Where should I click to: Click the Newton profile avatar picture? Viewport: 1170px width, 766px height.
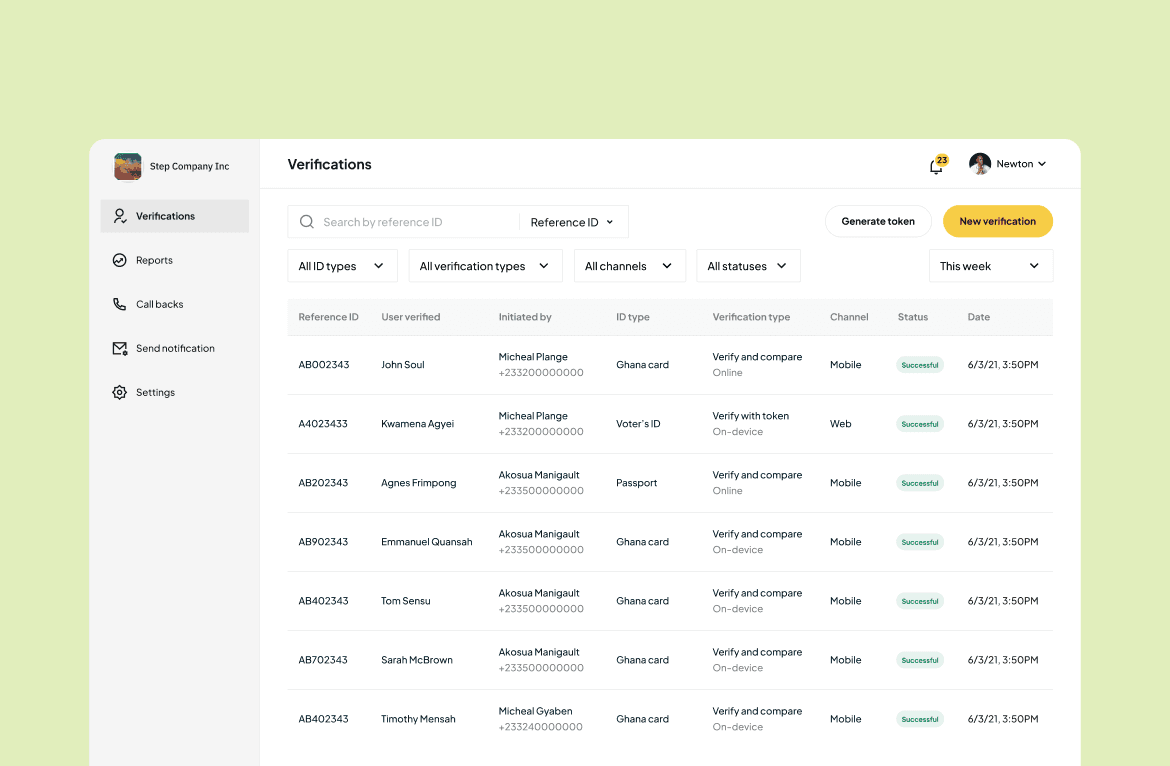pos(978,163)
